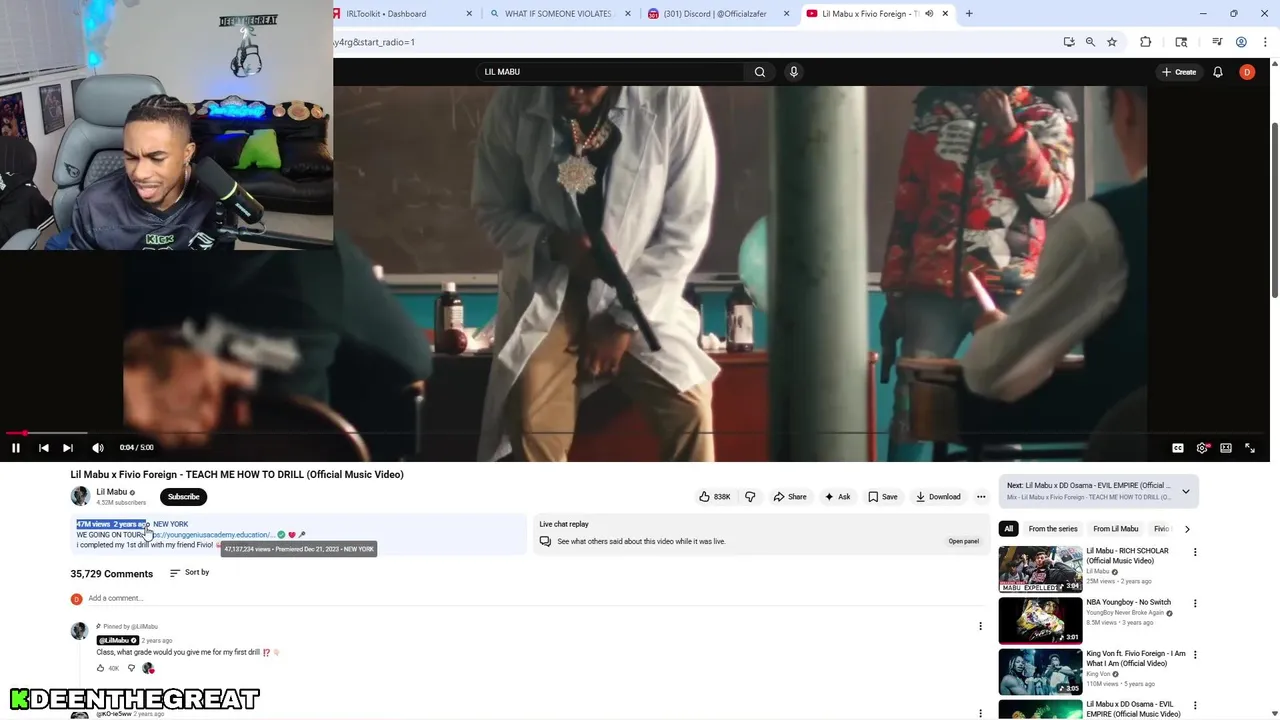Viewport: 1280px width, 720px height.
Task: Focus the search box containing LIL MABU
Action: click(610, 72)
